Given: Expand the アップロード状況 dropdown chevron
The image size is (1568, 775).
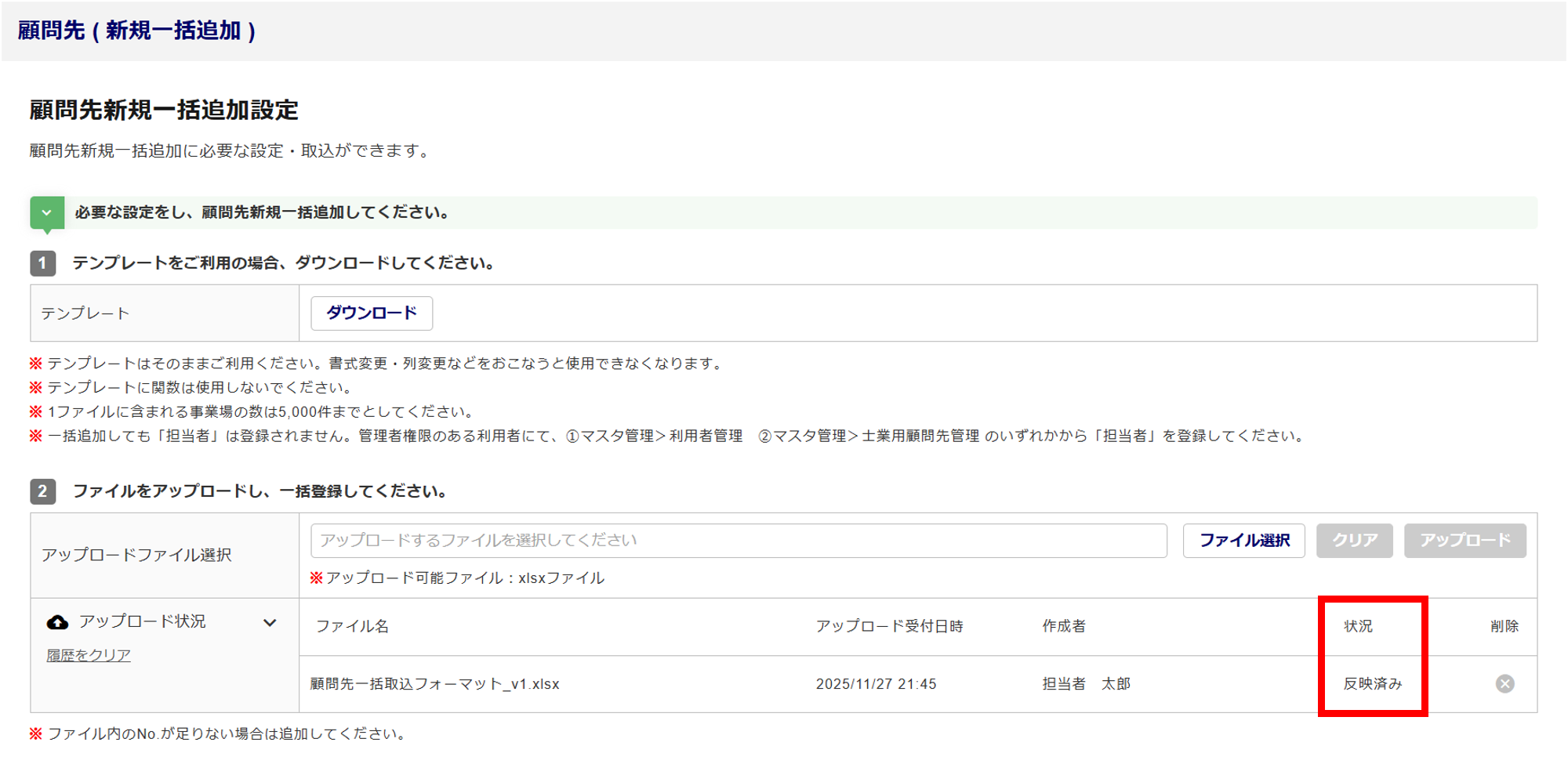Looking at the screenshot, I should coord(270,623).
